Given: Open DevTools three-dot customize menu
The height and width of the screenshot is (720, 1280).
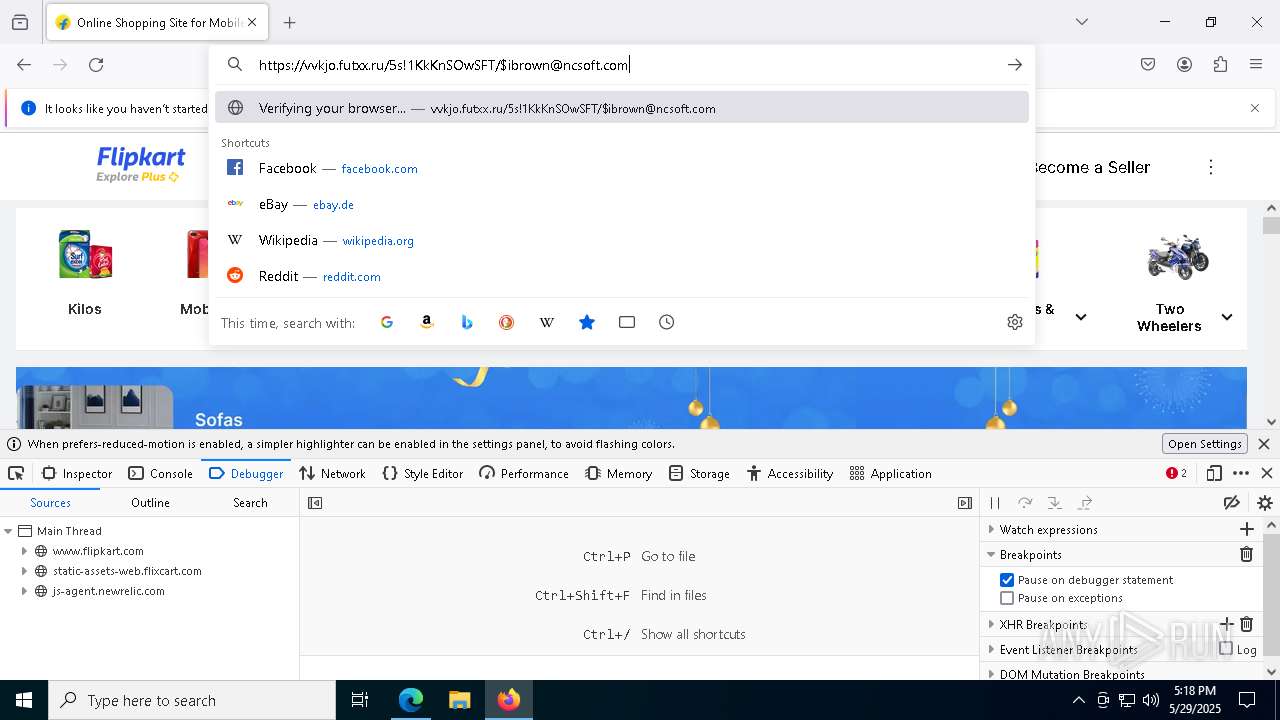Looking at the screenshot, I should pos(1241,474).
